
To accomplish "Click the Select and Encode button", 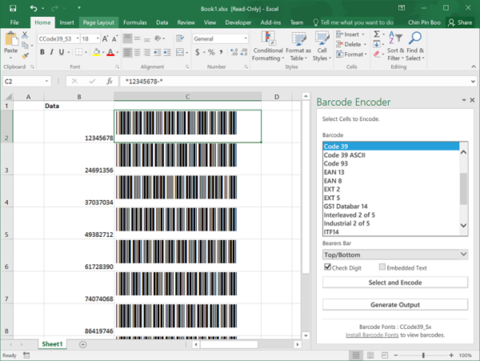I will coord(395,282).
